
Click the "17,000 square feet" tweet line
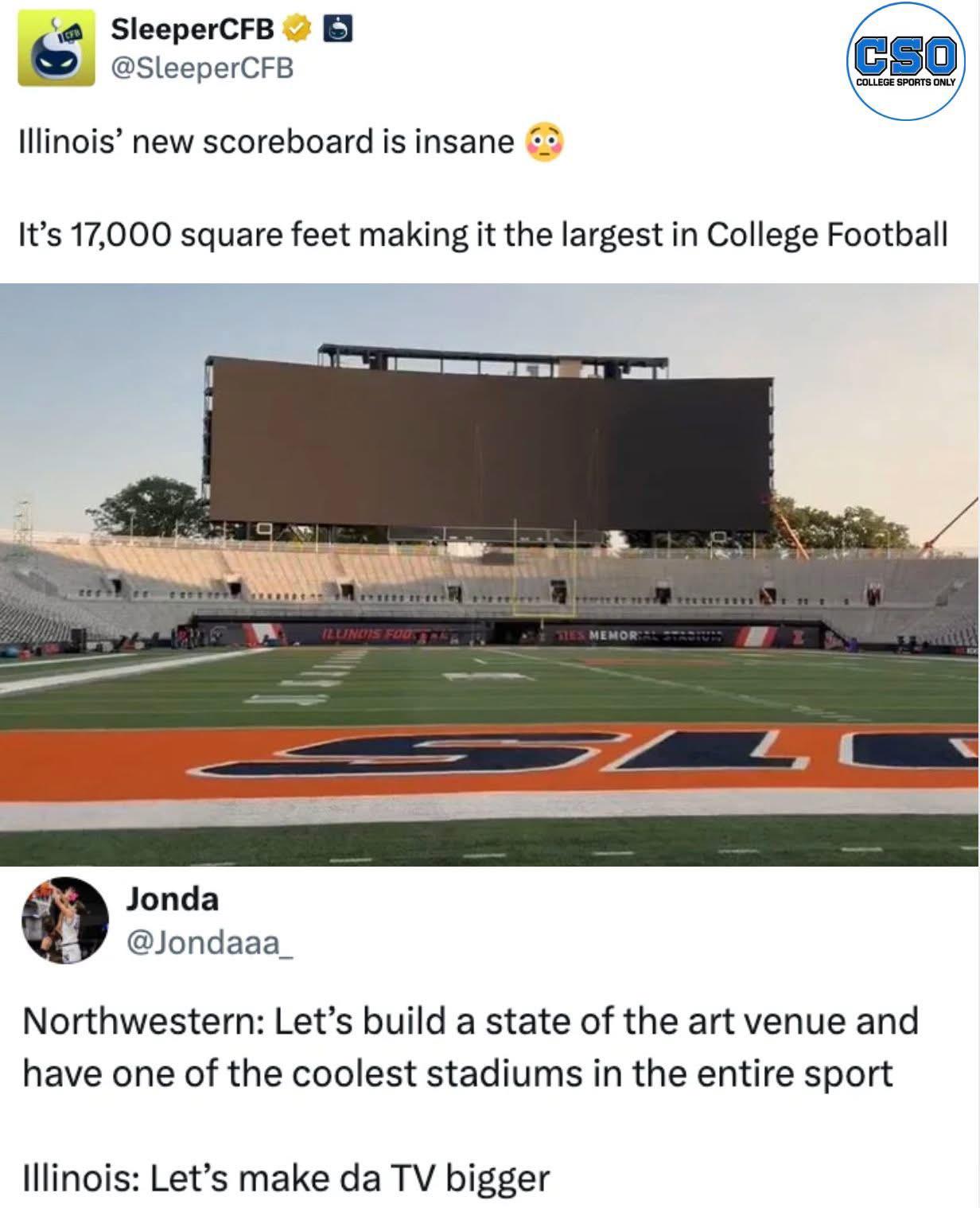[x=483, y=235]
